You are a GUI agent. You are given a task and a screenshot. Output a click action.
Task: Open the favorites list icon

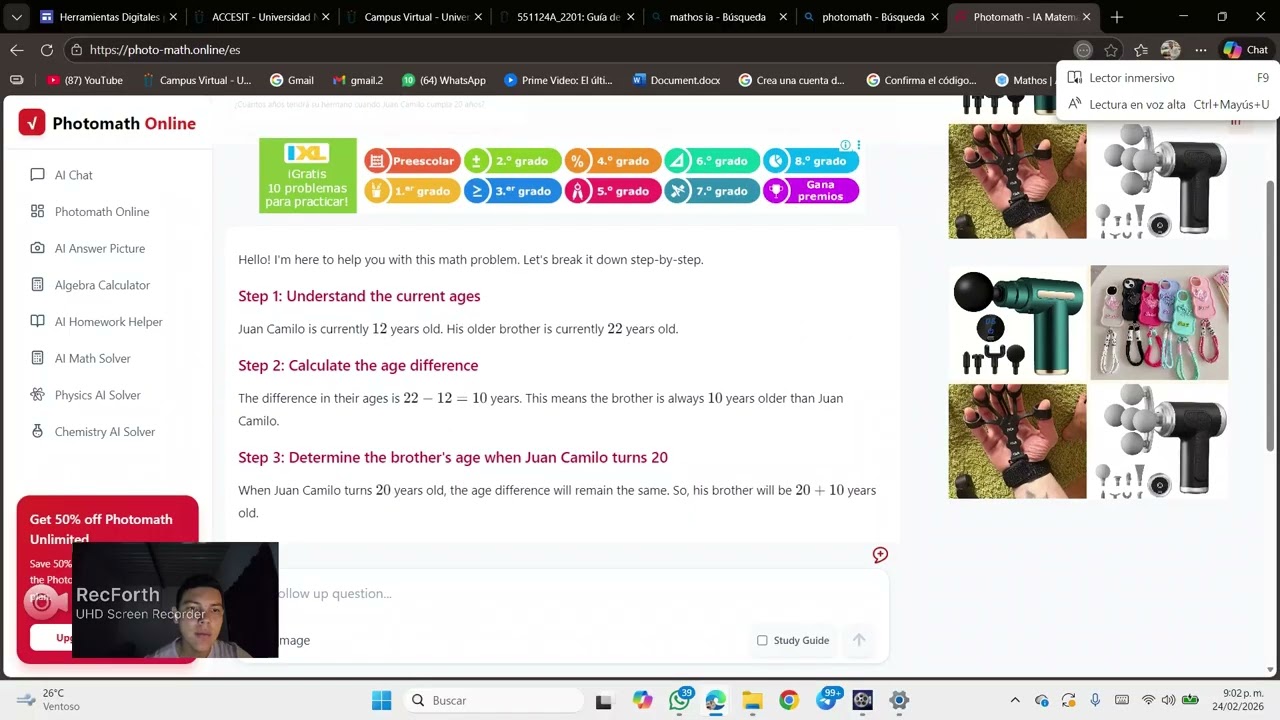click(1141, 50)
